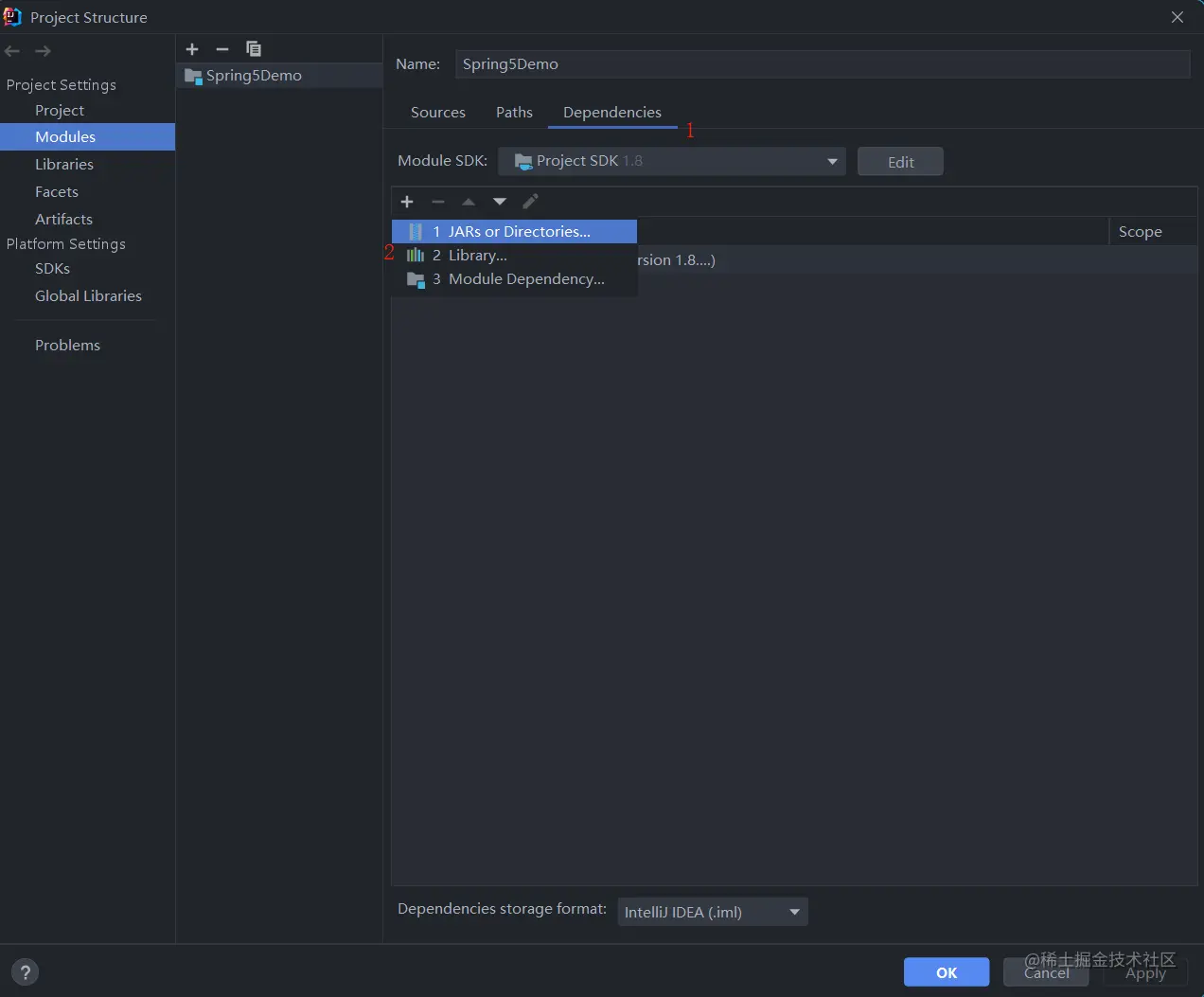
Task: Remove selected module with minus icon
Action: click(x=222, y=49)
